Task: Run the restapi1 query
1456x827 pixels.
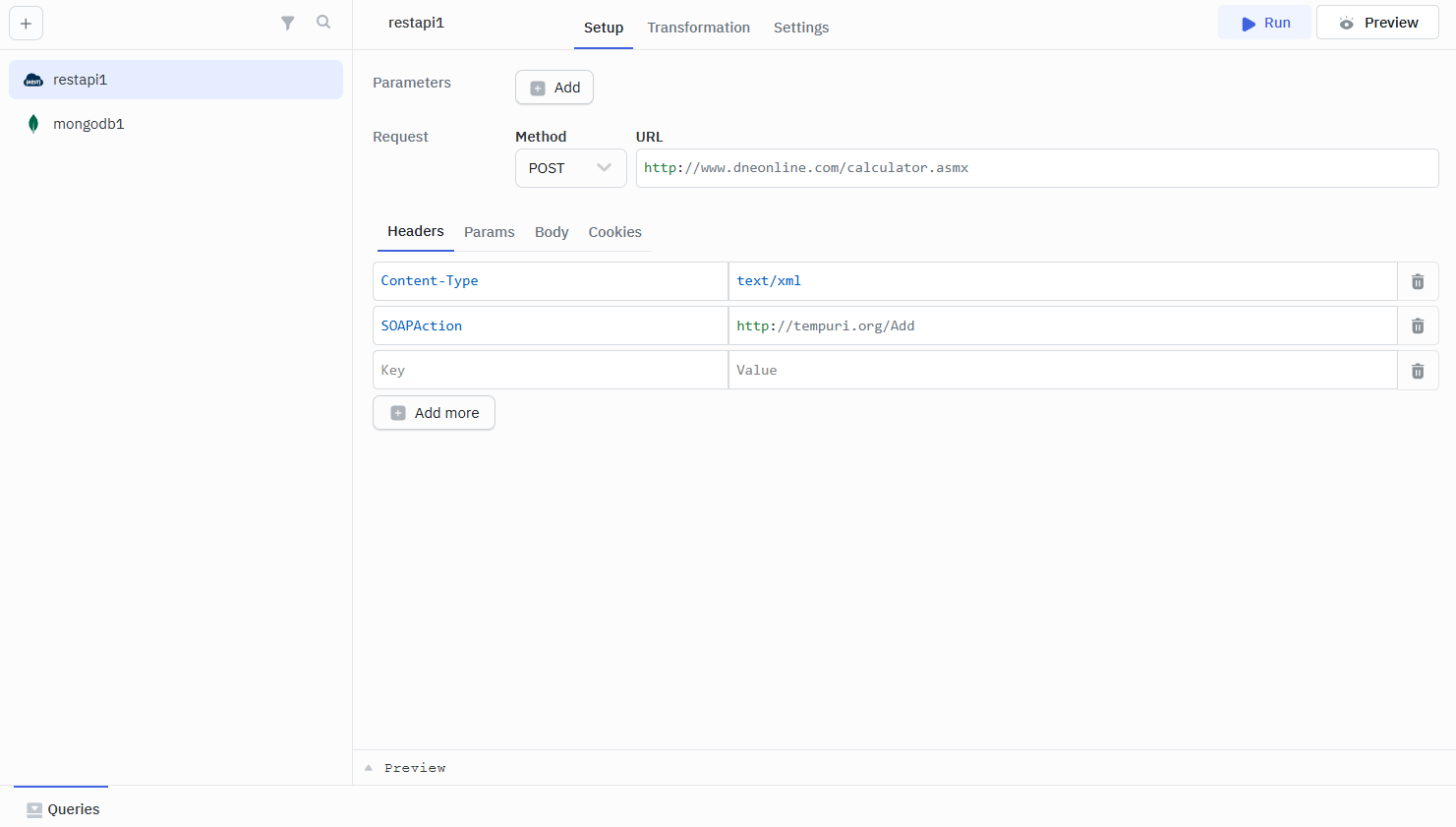Action: pyautogui.click(x=1264, y=23)
